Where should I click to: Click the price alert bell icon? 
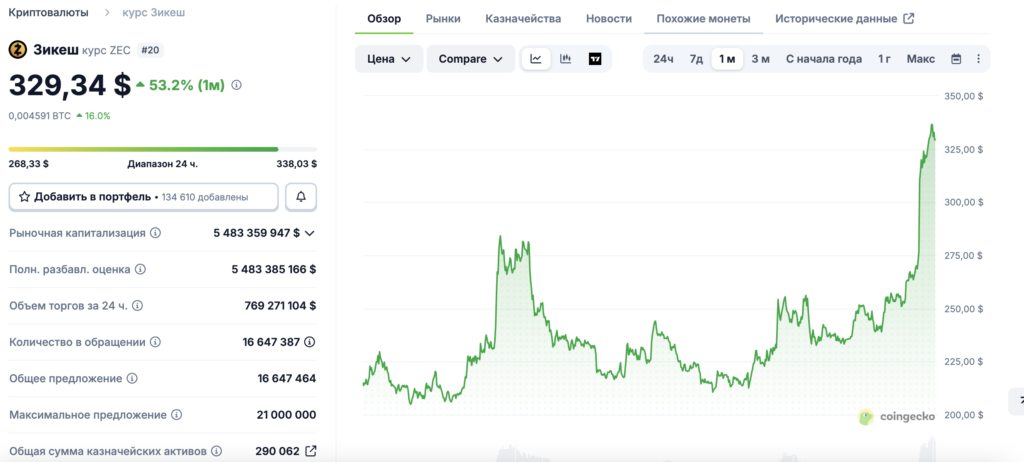point(301,197)
